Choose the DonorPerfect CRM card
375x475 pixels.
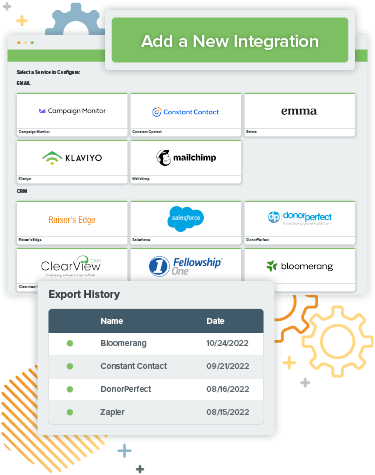300,223
